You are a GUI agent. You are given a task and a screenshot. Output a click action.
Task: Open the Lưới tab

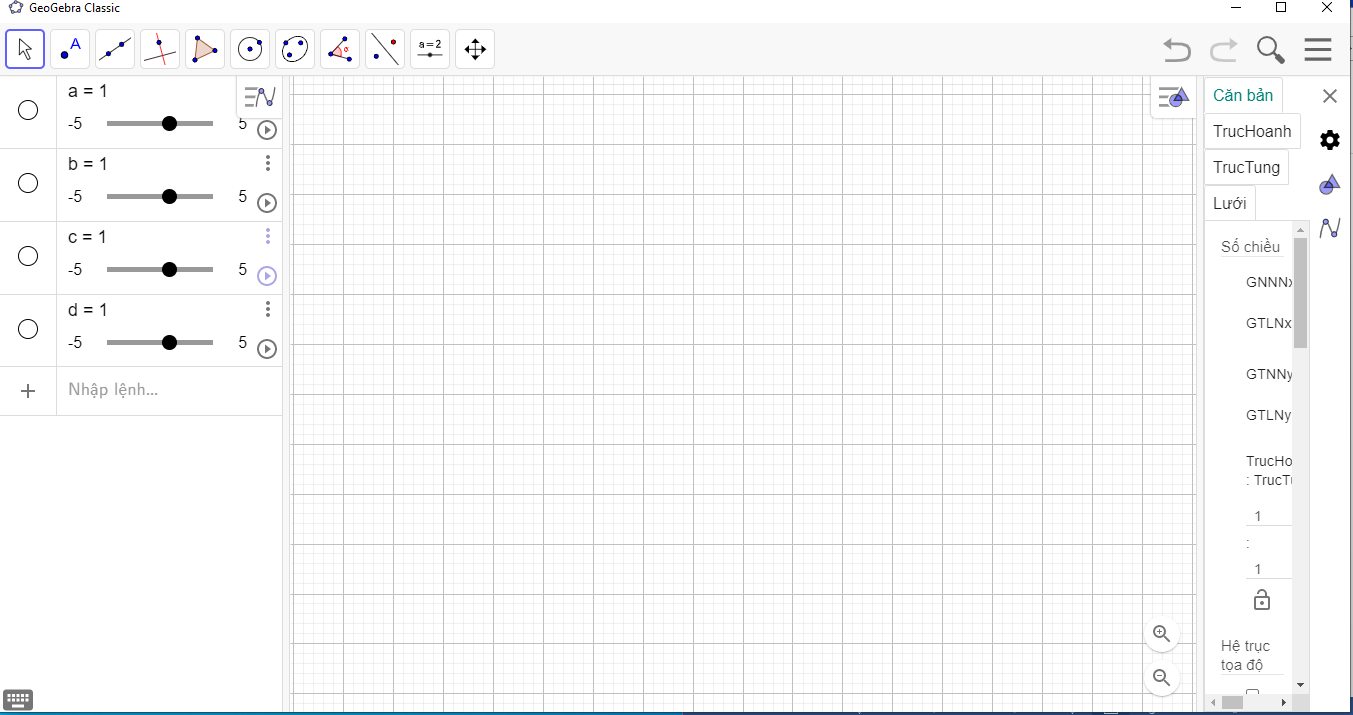(x=1229, y=203)
